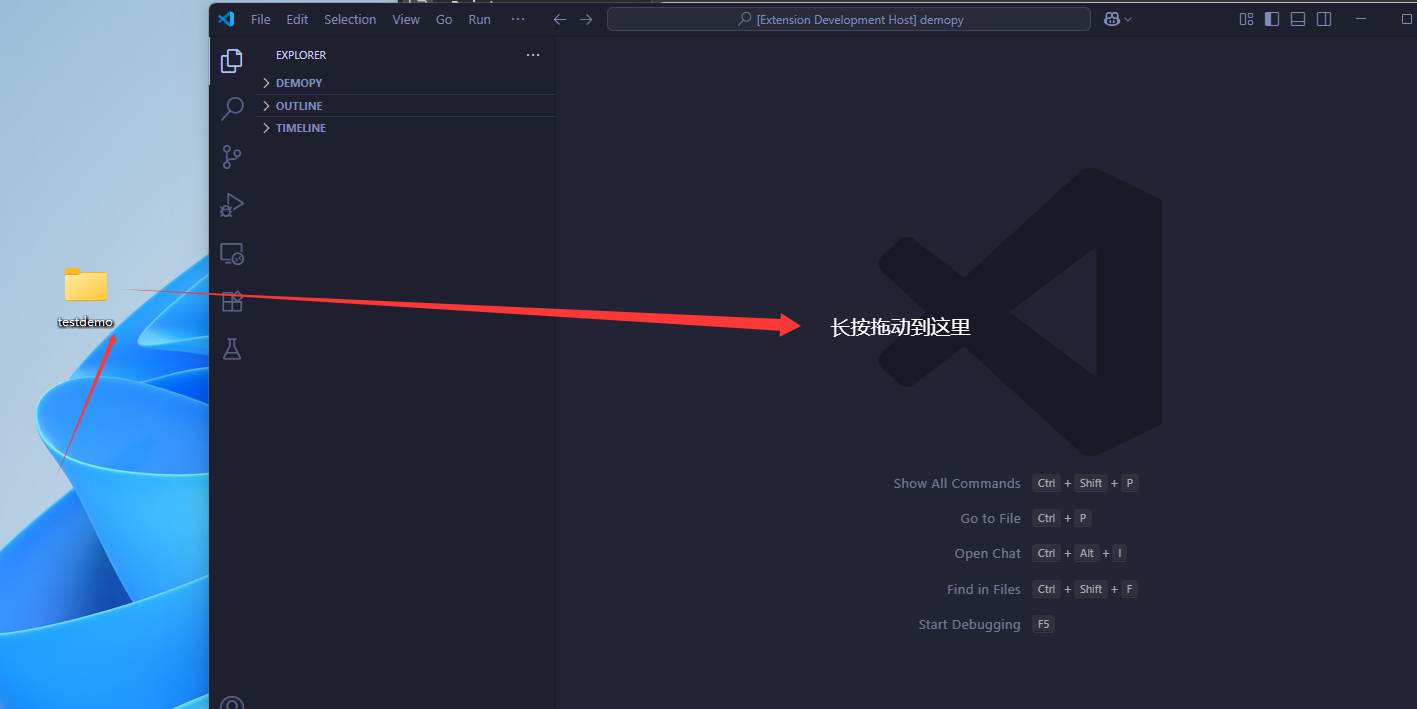Open the Explorer view in the activity bar

pos(232,61)
